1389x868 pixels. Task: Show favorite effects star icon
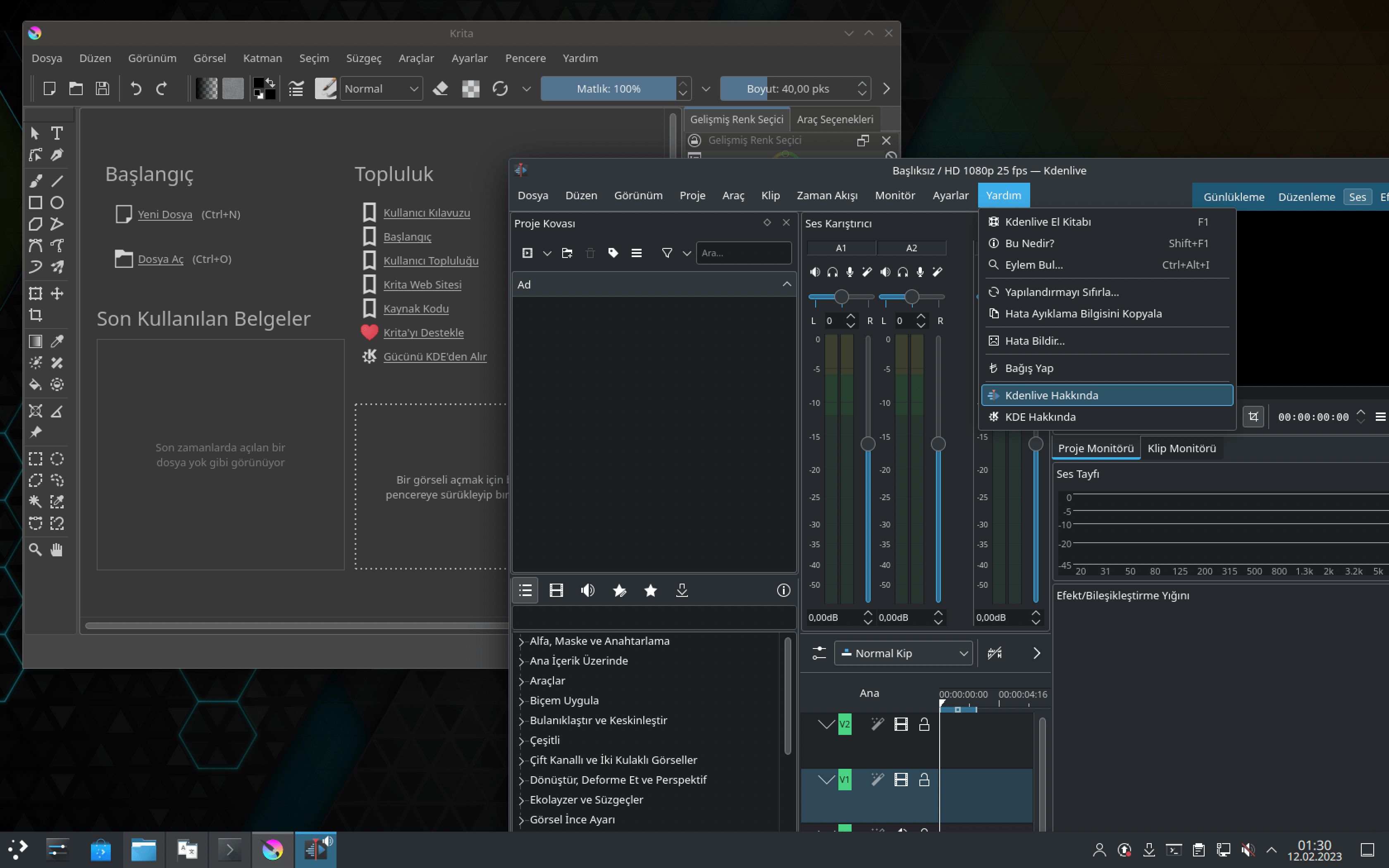tap(650, 590)
